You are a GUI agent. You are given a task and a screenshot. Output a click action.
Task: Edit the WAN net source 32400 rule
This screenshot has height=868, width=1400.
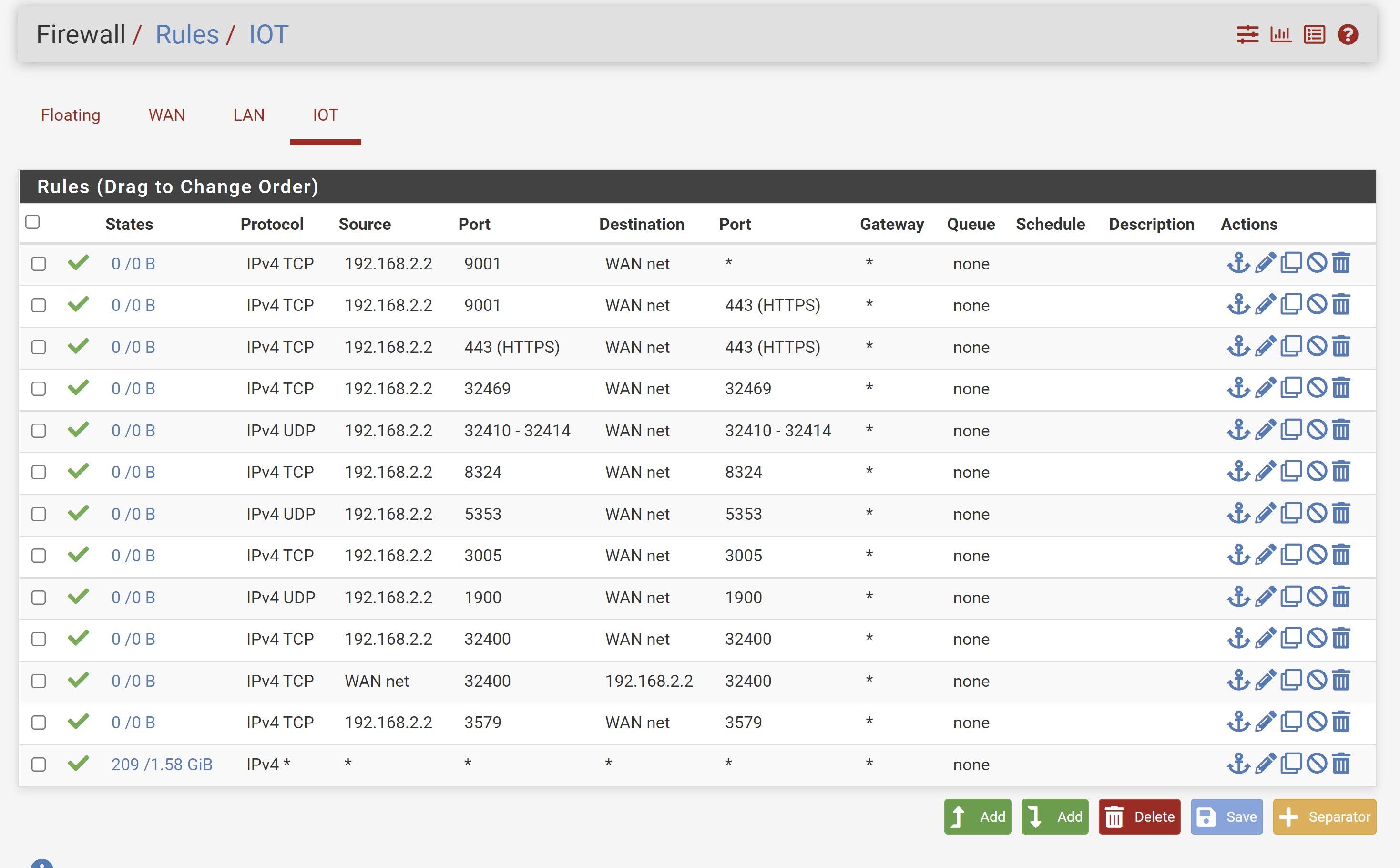coord(1265,680)
